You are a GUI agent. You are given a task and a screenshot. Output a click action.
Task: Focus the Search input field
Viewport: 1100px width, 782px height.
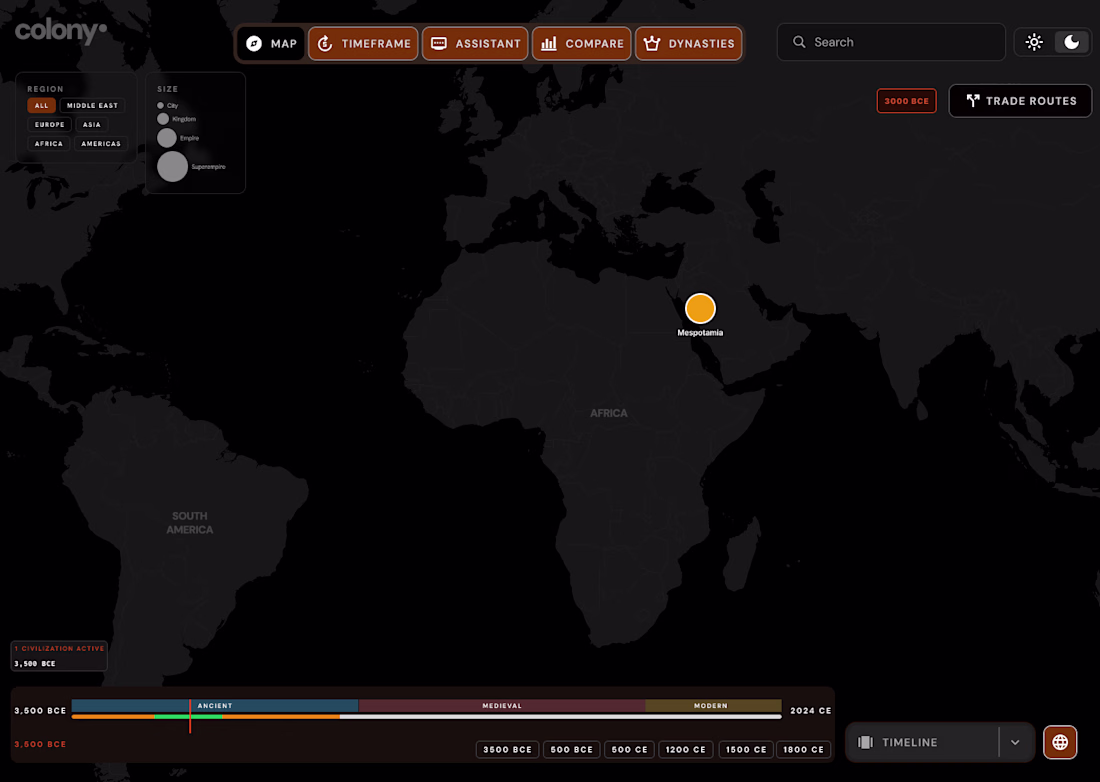pyautogui.click(x=891, y=42)
